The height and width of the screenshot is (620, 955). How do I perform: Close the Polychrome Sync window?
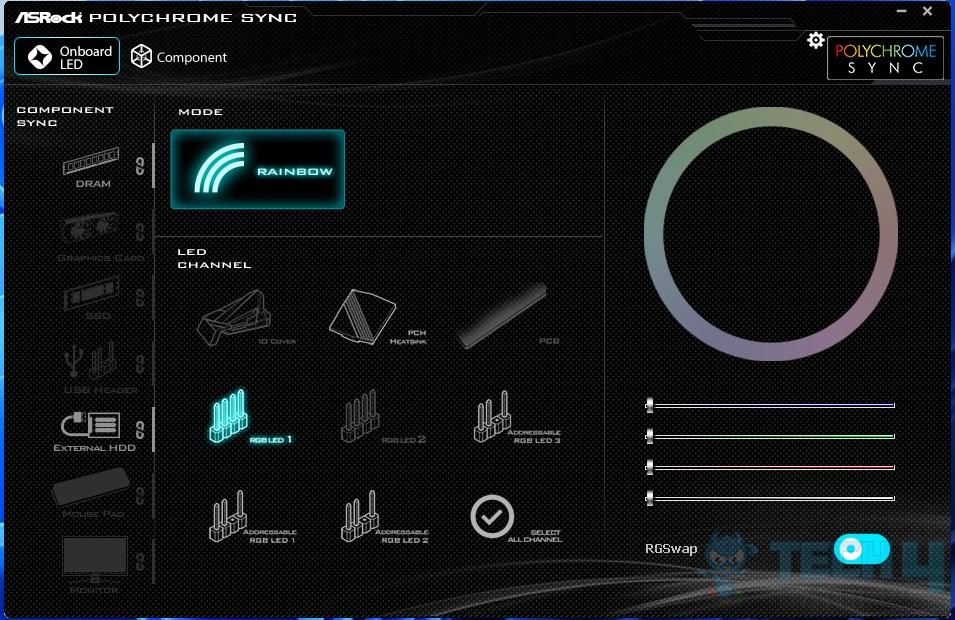(x=927, y=11)
